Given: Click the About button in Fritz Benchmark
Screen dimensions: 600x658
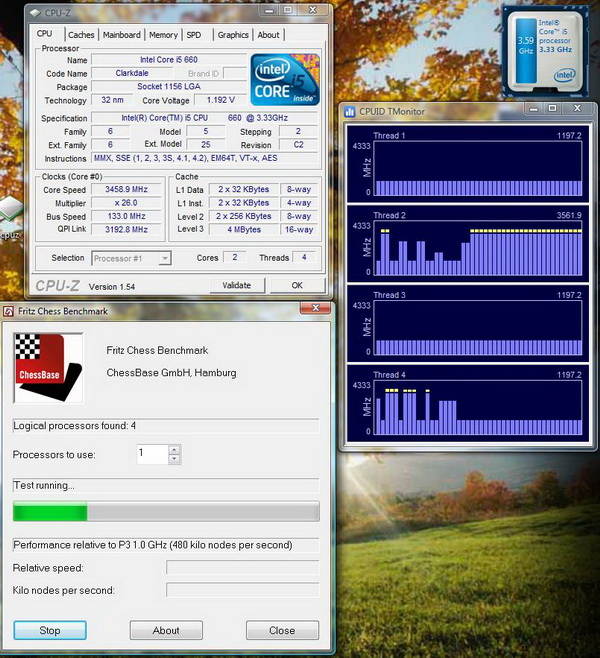Looking at the screenshot, I should coord(166,630).
